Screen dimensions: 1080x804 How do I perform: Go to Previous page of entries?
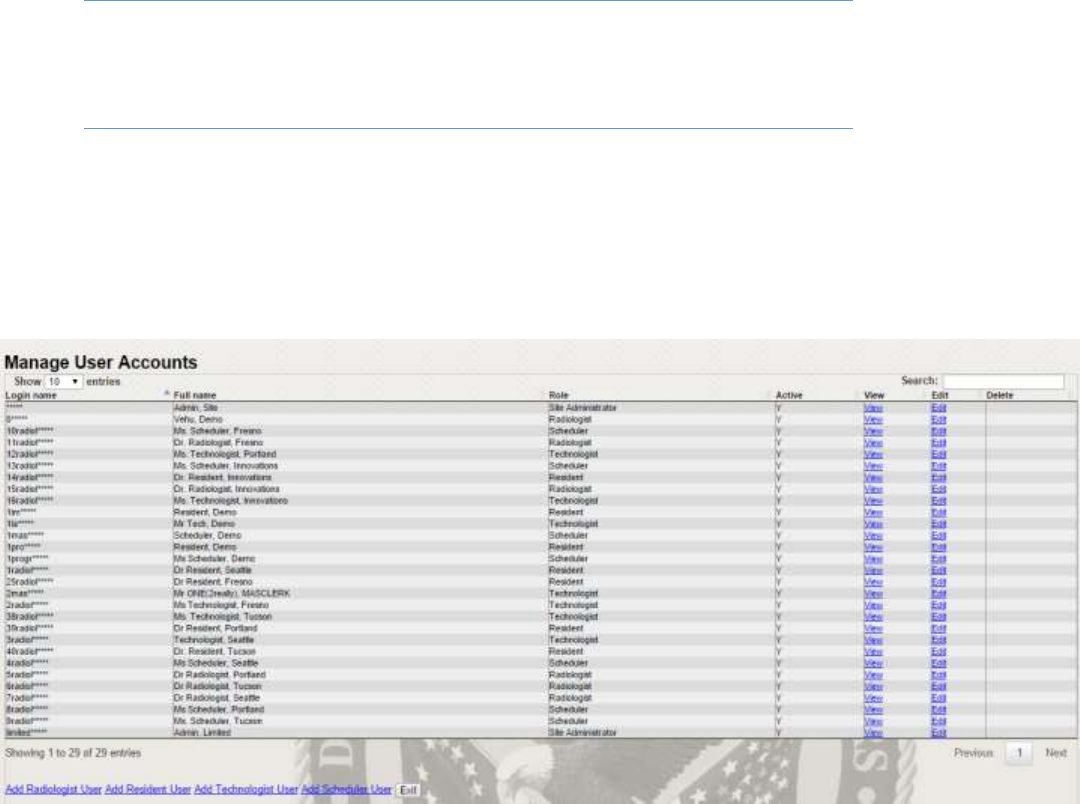click(x=973, y=753)
